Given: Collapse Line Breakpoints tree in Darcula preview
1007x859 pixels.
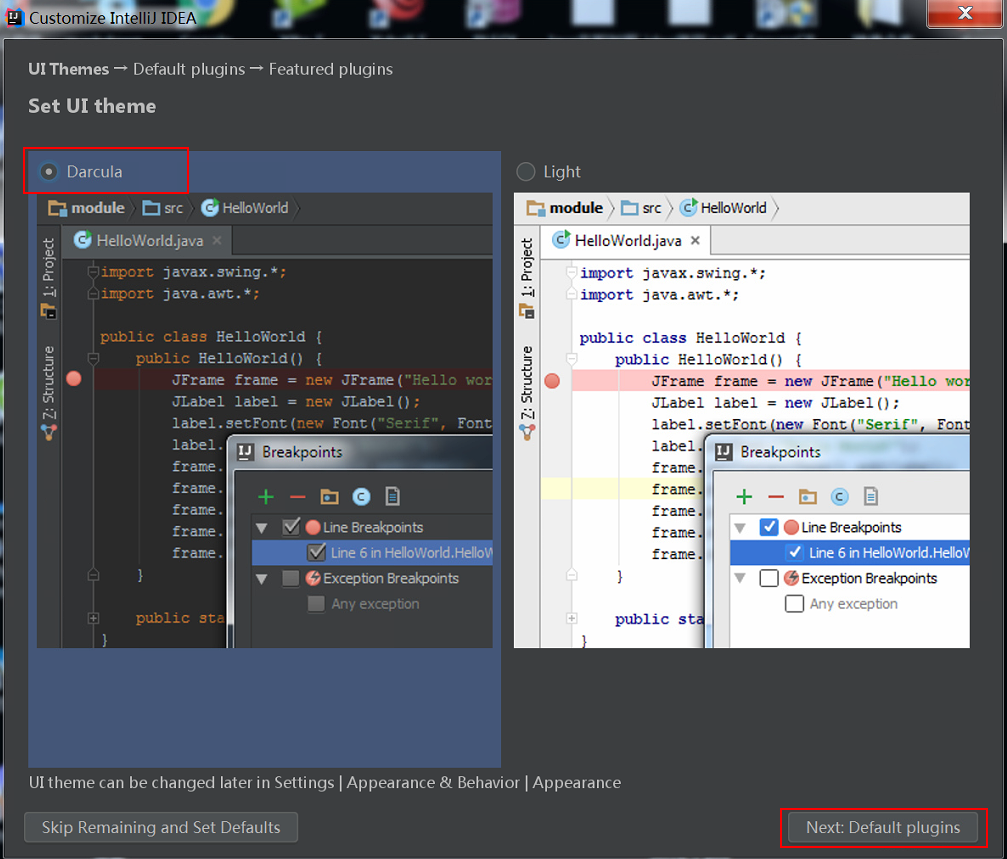Looking at the screenshot, I should click(261, 528).
